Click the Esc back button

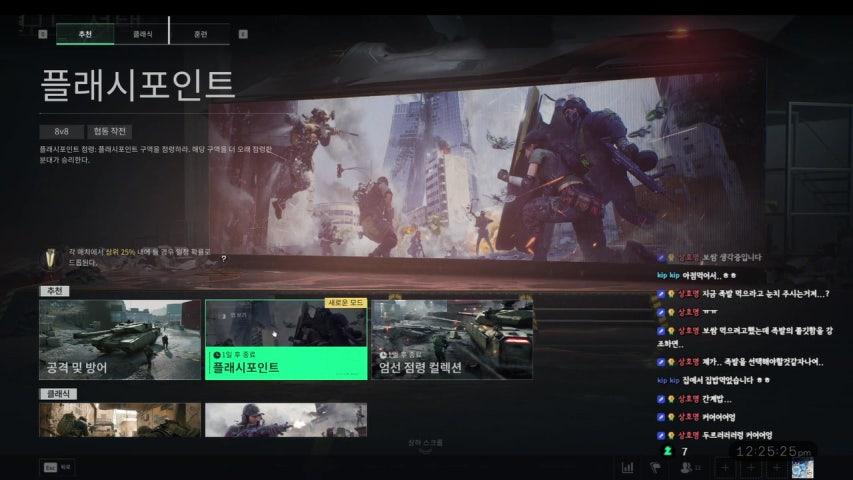pos(57,467)
